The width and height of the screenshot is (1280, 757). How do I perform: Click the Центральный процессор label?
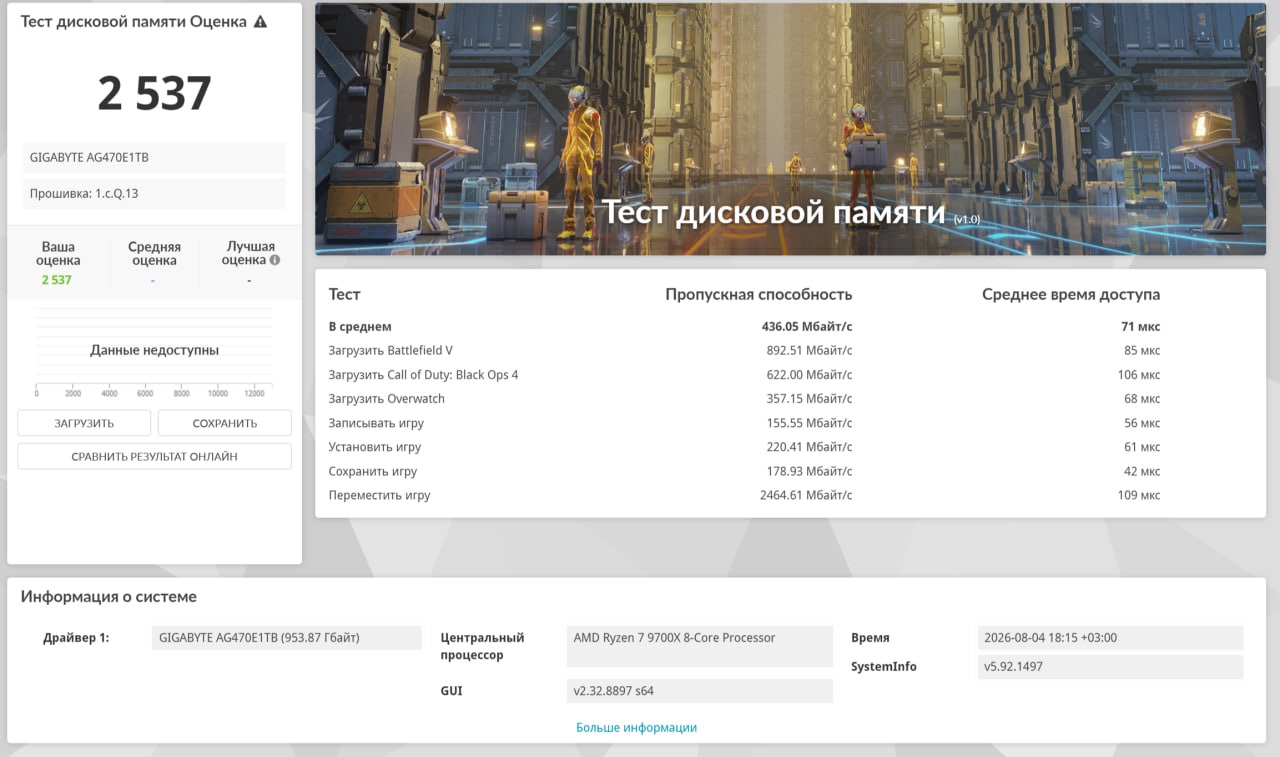483,646
